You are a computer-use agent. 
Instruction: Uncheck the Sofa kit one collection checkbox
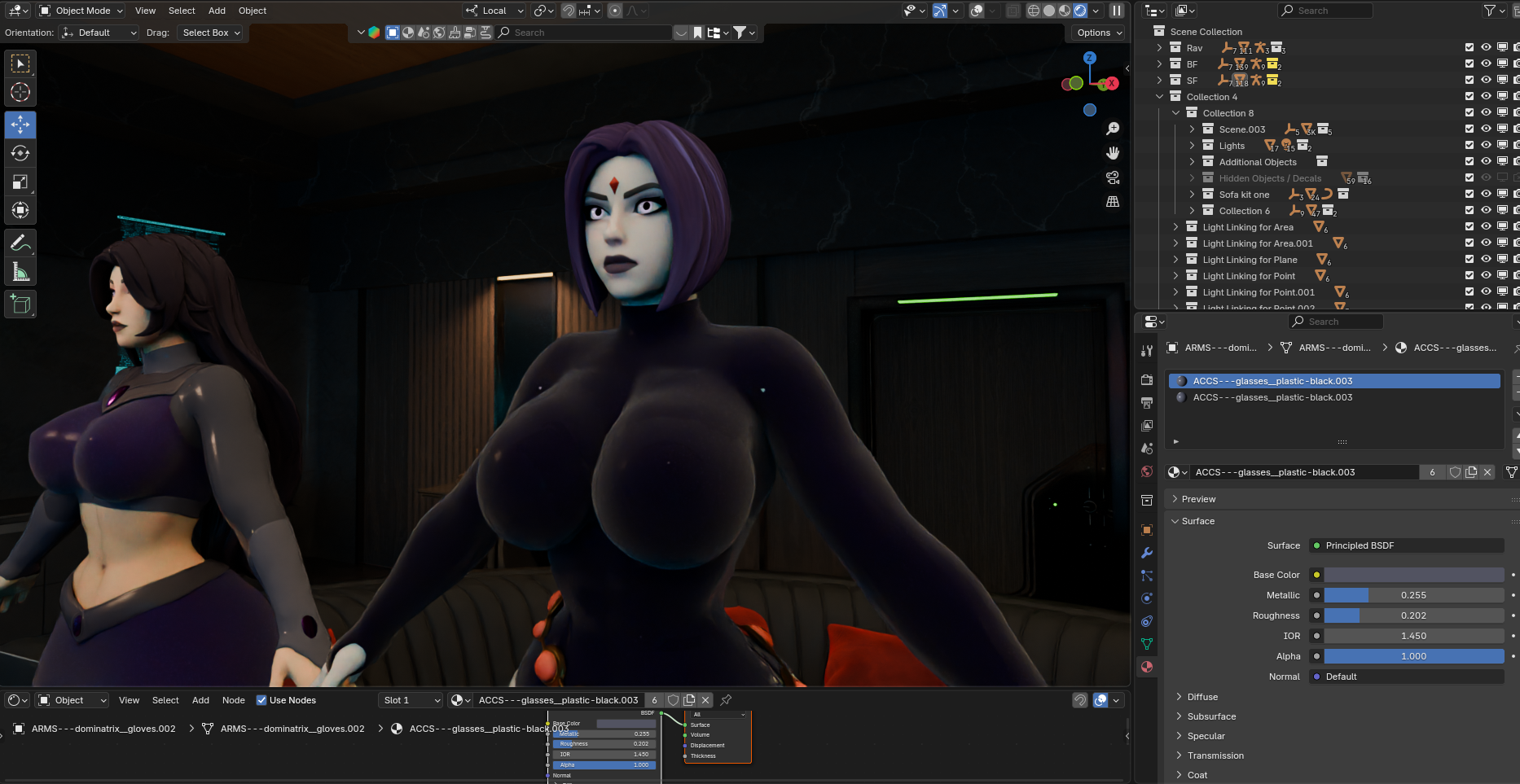coord(1469,195)
